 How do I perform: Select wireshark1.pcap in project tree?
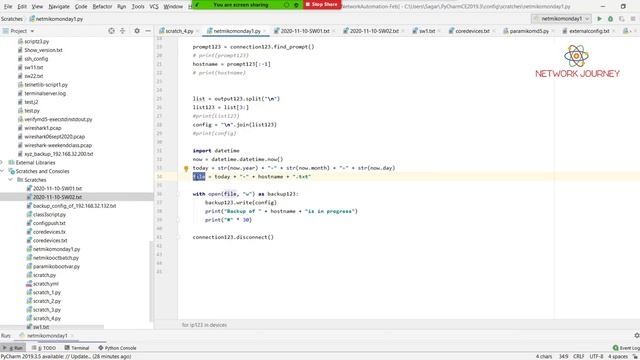[x=42, y=128]
